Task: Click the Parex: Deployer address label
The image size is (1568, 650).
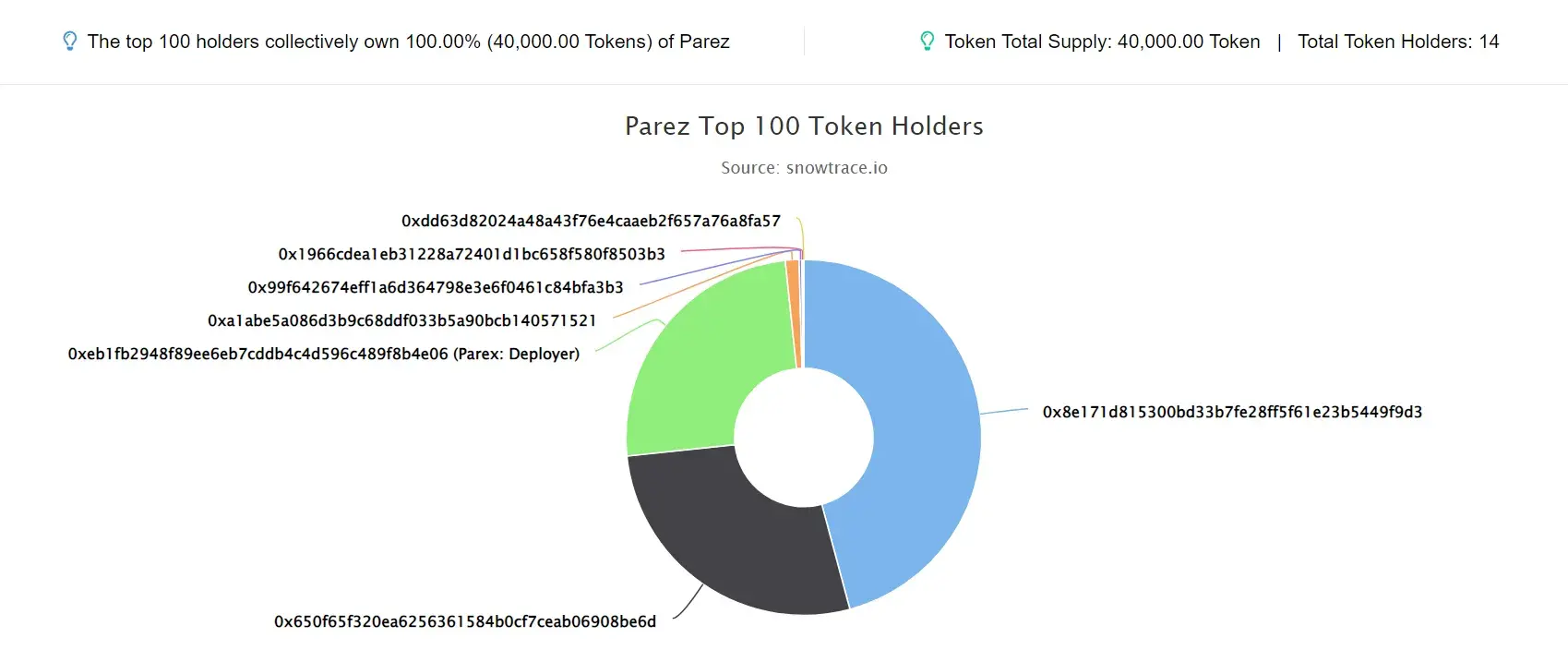Action: (324, 354)
